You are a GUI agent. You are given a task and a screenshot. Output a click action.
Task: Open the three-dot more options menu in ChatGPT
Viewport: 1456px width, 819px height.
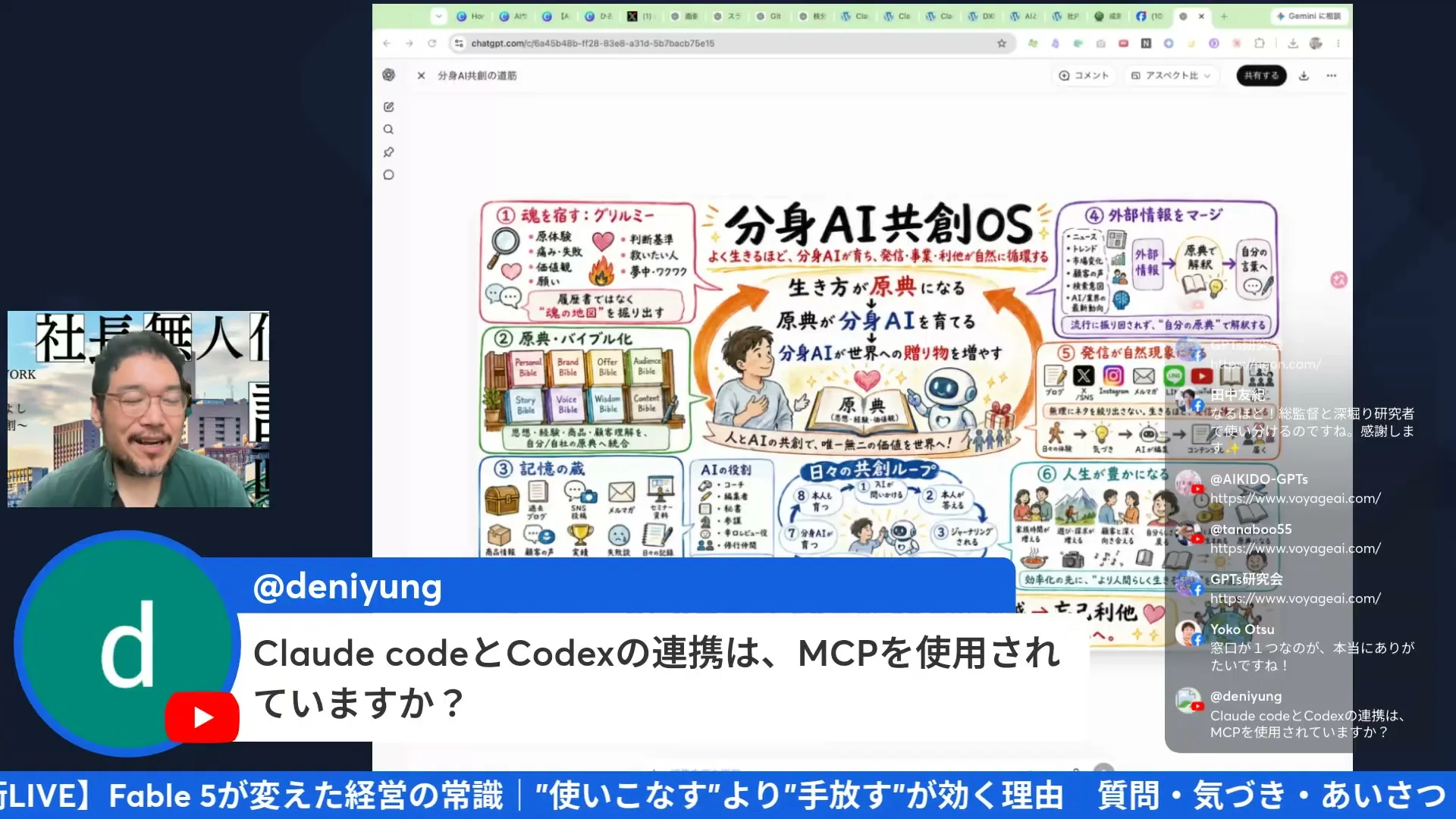(x=1331, y=75)
